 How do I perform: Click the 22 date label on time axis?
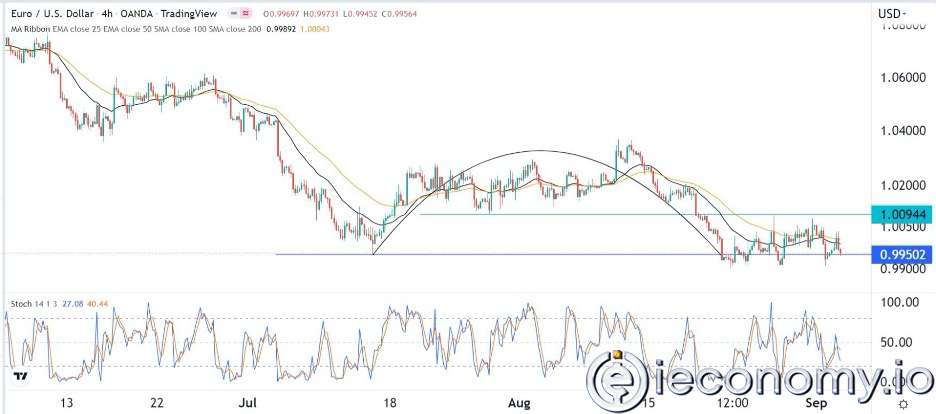click(157, 403)
